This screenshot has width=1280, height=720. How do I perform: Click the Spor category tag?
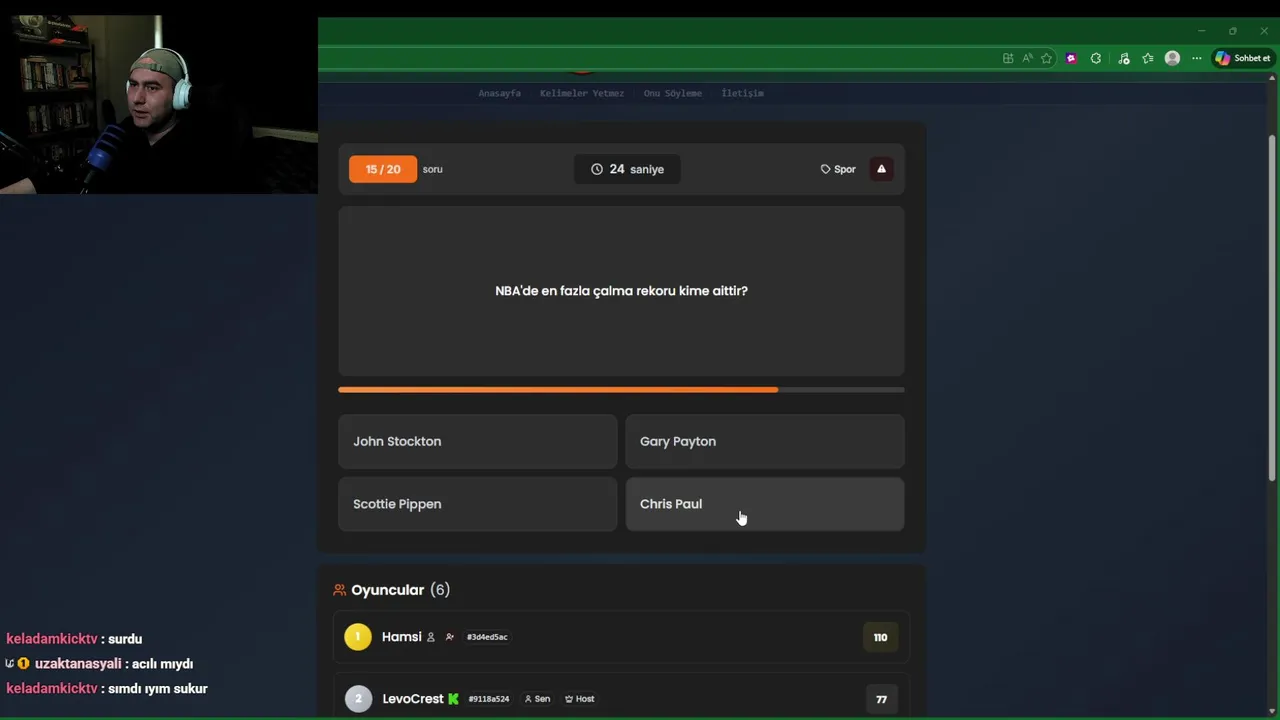(x=838, y=169)
